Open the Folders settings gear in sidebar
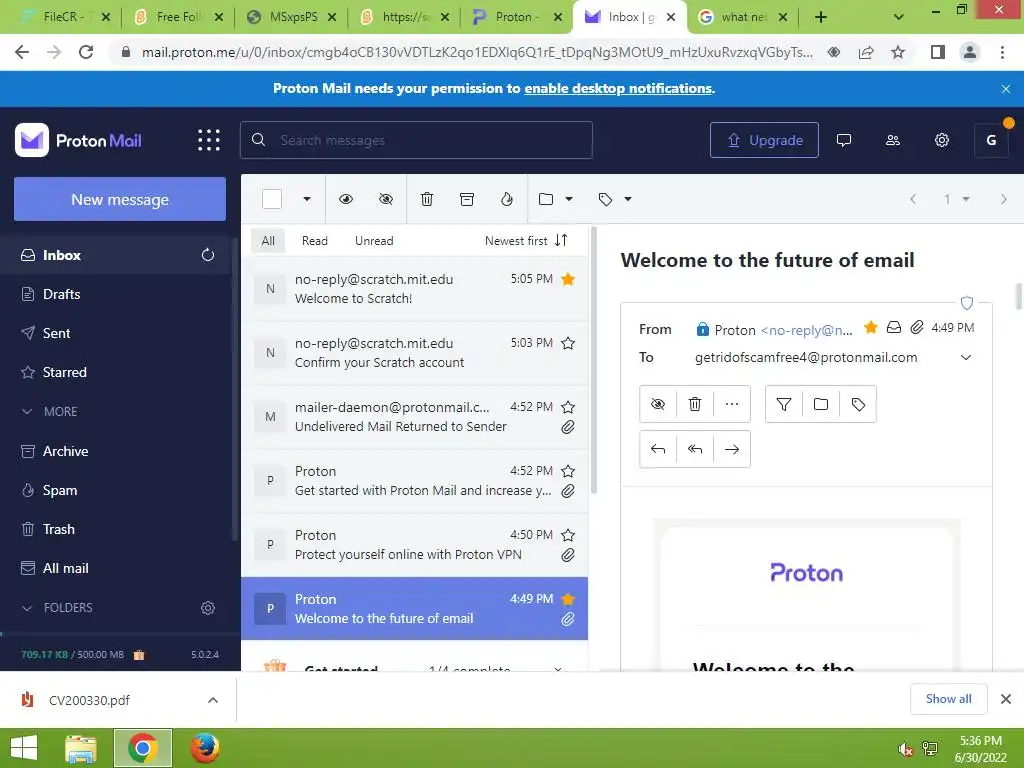Viewport: 1024px width, 768px height. (x=208, y=608)
